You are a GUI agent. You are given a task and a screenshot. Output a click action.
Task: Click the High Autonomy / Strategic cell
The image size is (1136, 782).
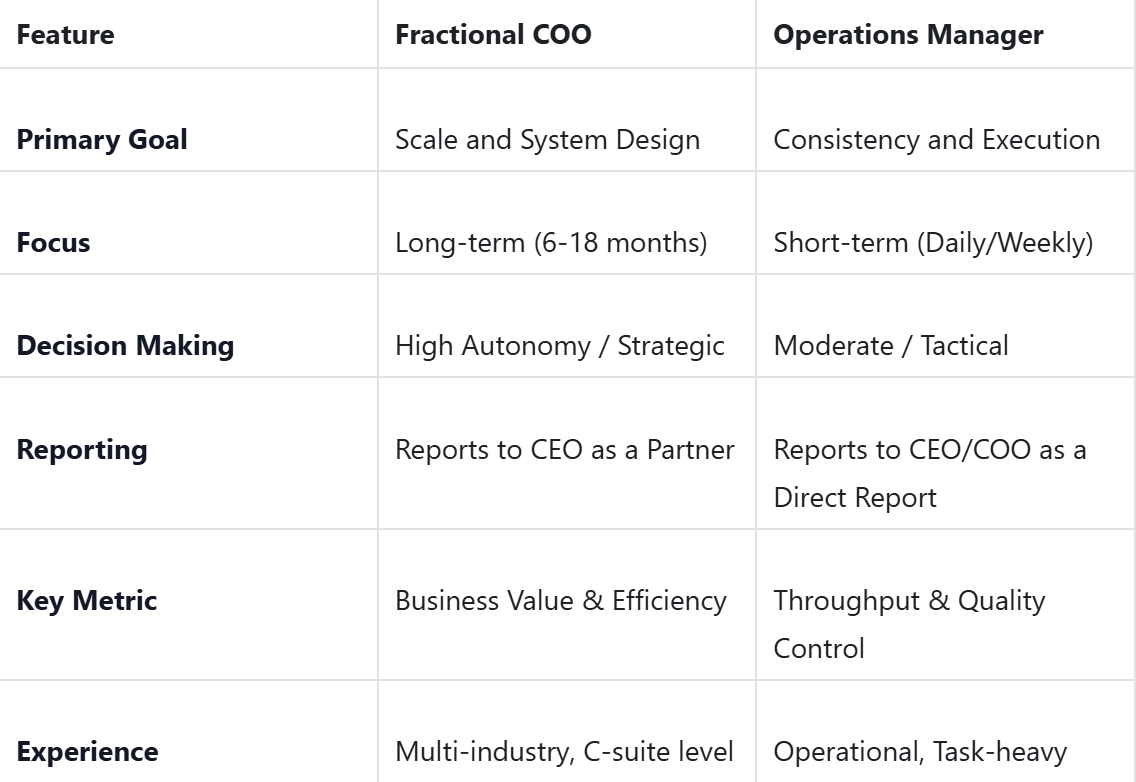pos(560,346)
